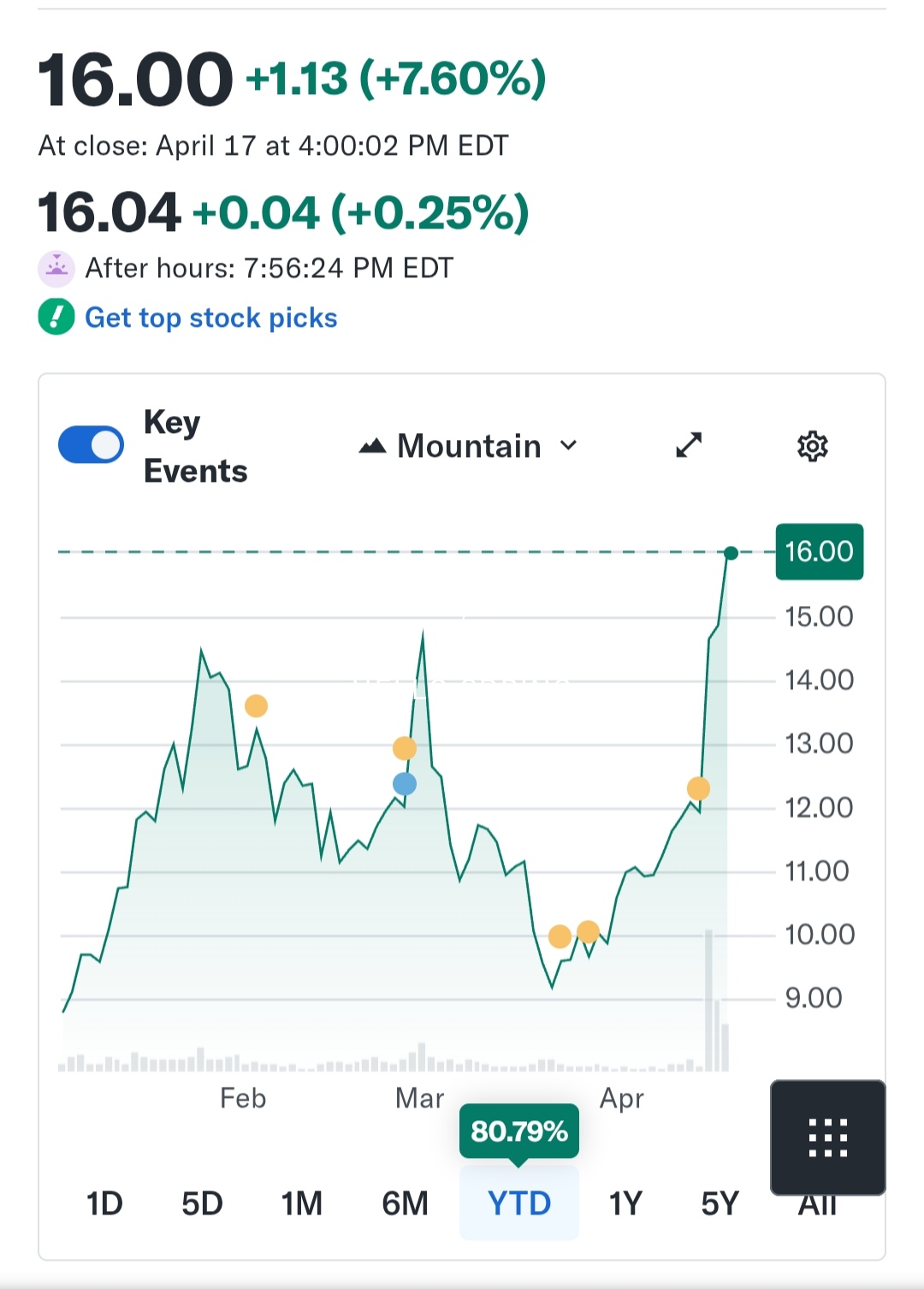924x1289 pixels.
Task: Tap the orange event marker near 13.50 in February
Action: tap(256, 706)
